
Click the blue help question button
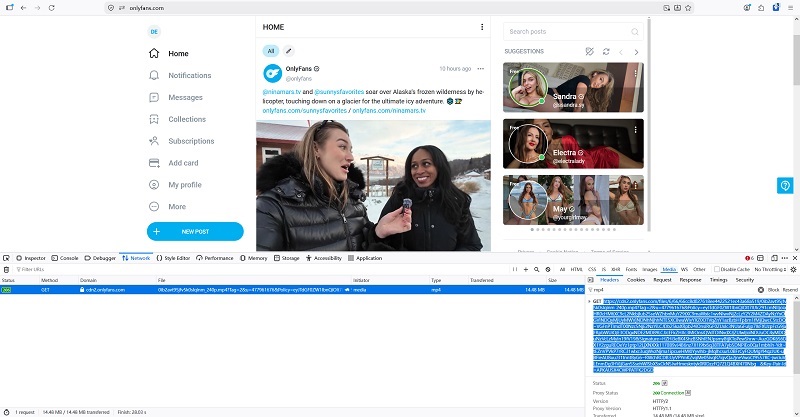[x=785, y=185]
